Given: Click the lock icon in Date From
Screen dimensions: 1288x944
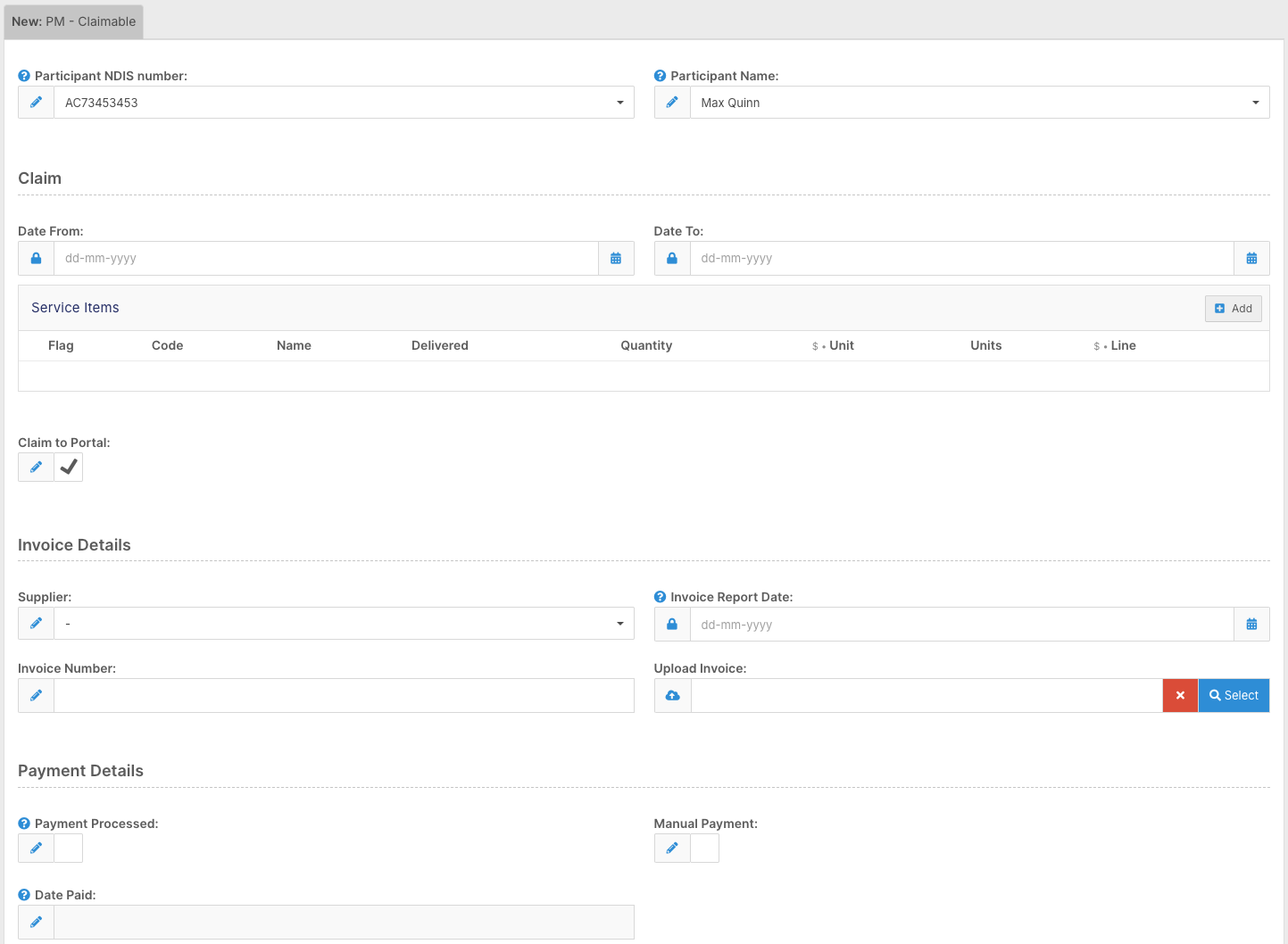Looking at the screenshot, I should pos(37,258).
